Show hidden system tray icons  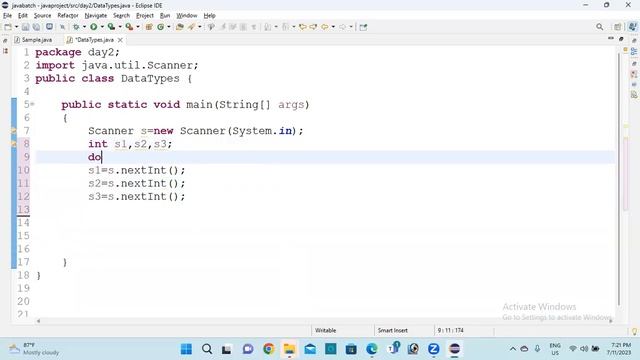point(513,349)
